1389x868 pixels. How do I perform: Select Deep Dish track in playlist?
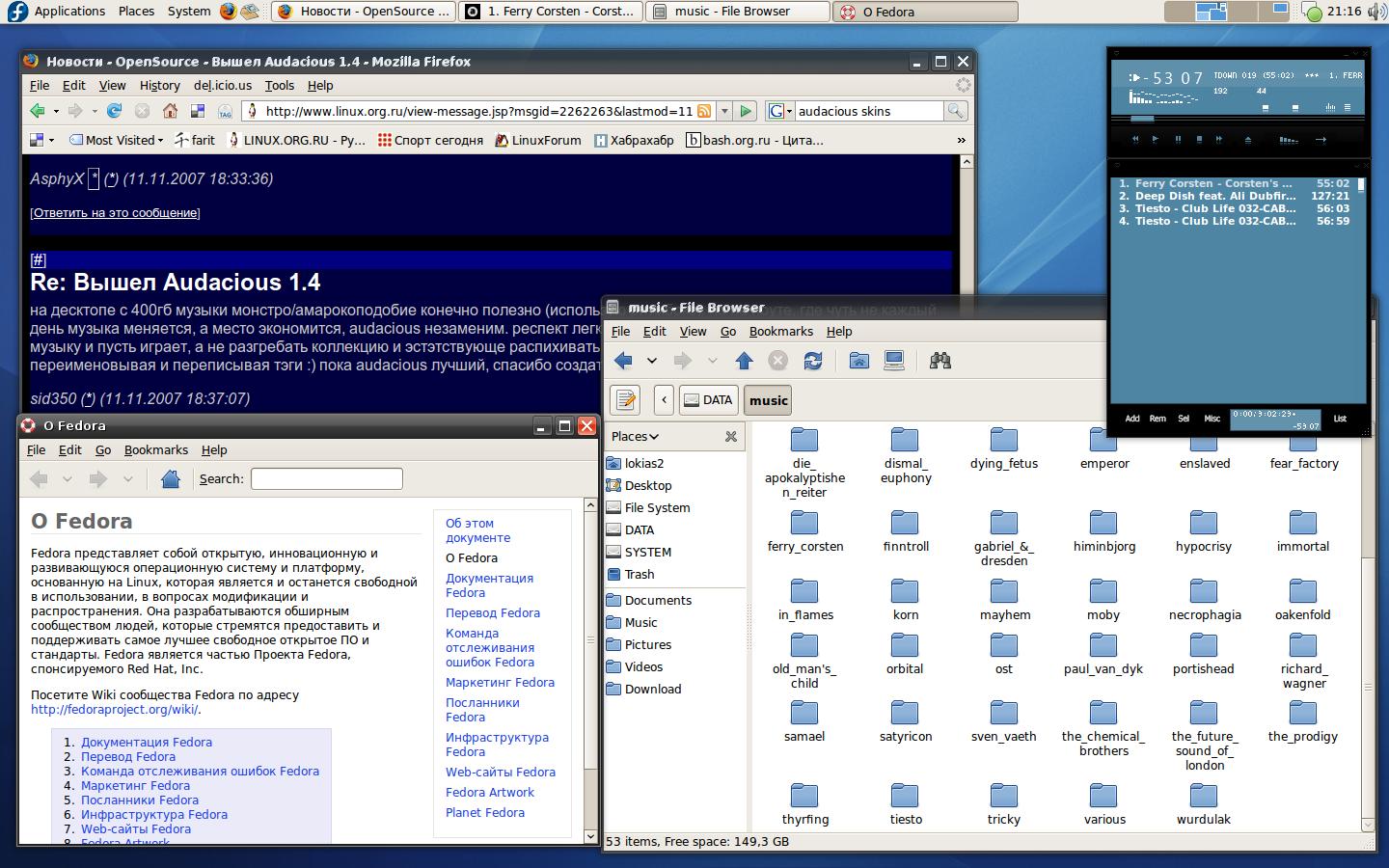[1234, 196]
